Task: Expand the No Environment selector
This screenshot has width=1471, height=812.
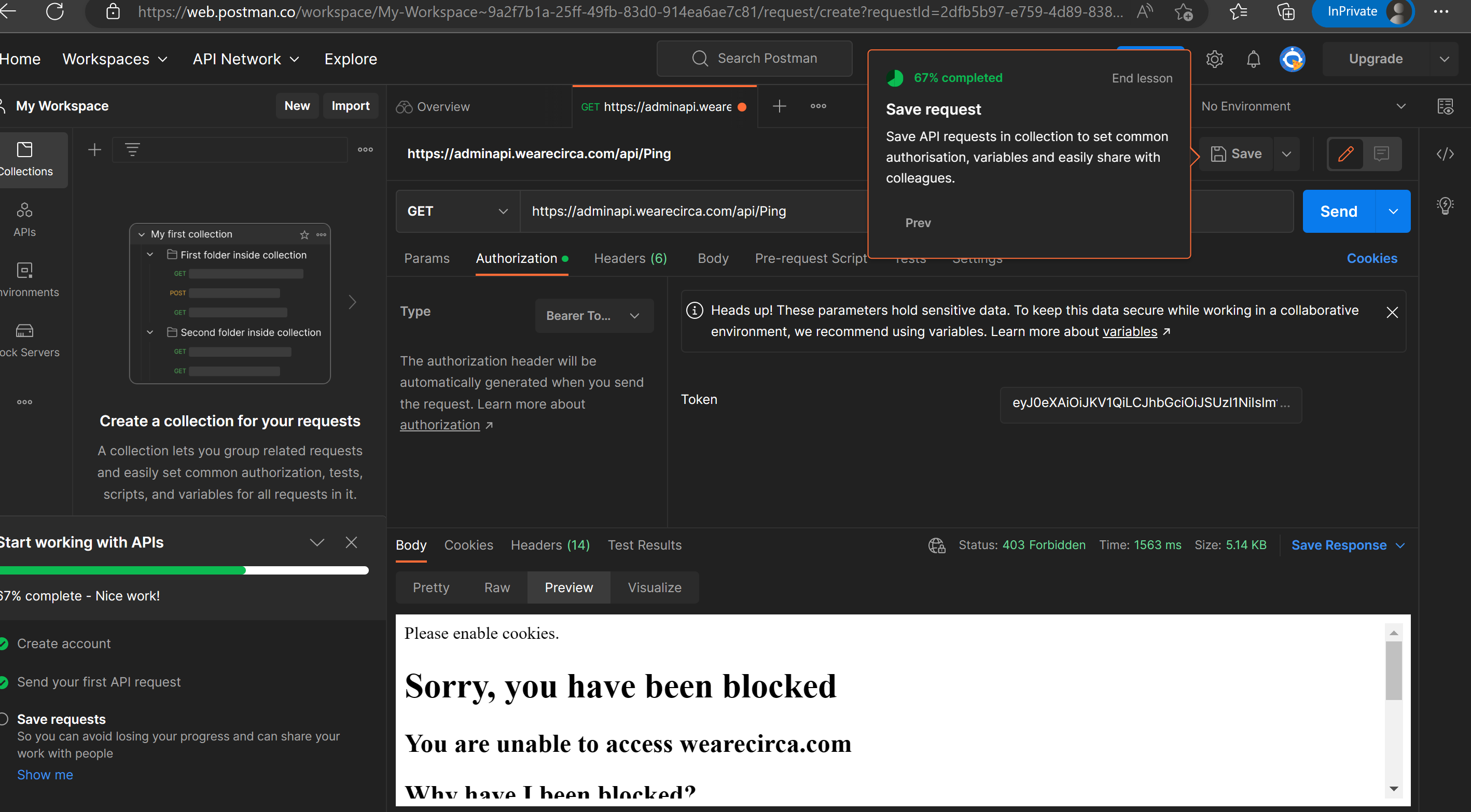Action: coord(1302,106)
